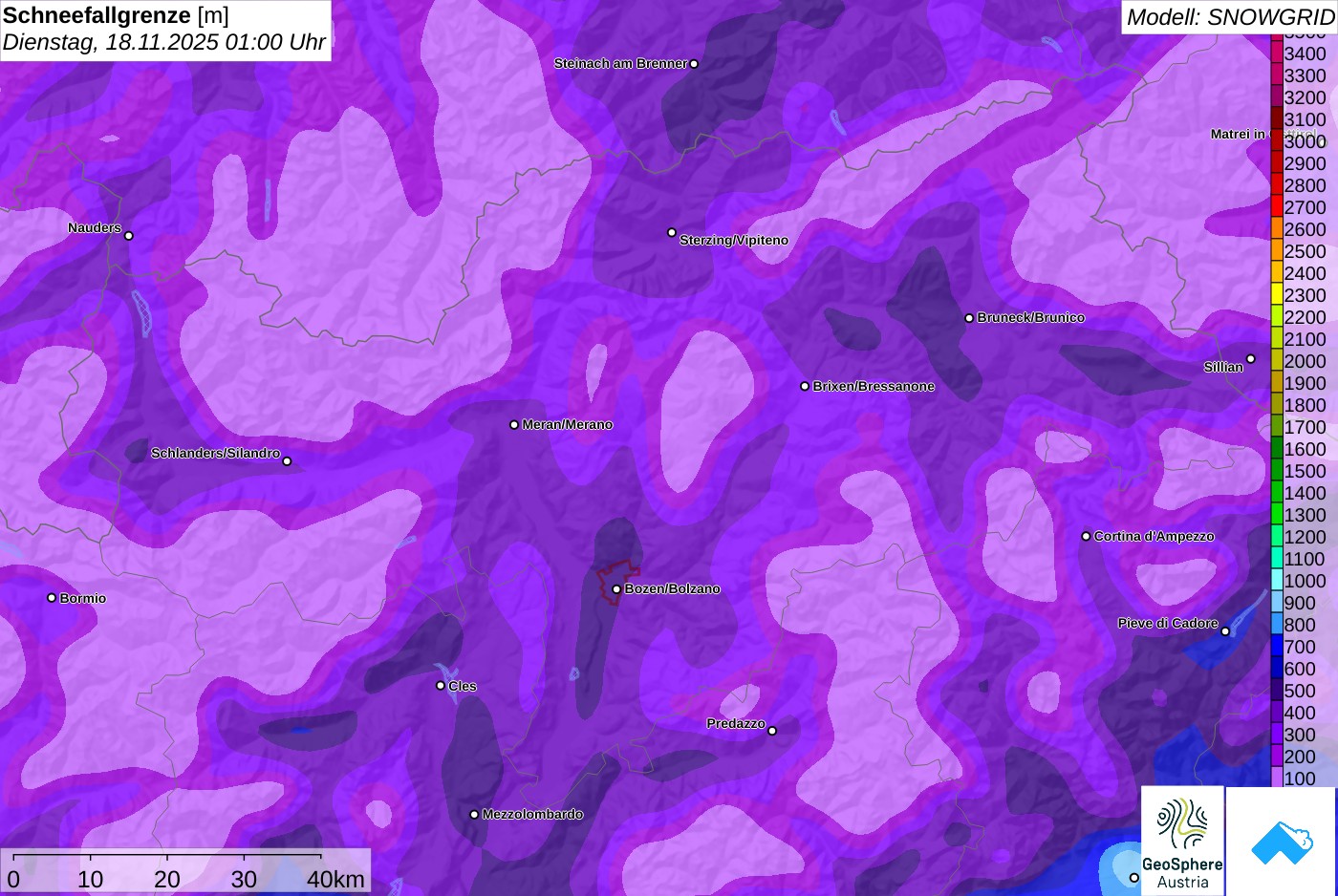This screenshot has width=1338, height=896.
Task: Click the Bruneck/Brunico marker dot
Action: [x=969, y=318]
